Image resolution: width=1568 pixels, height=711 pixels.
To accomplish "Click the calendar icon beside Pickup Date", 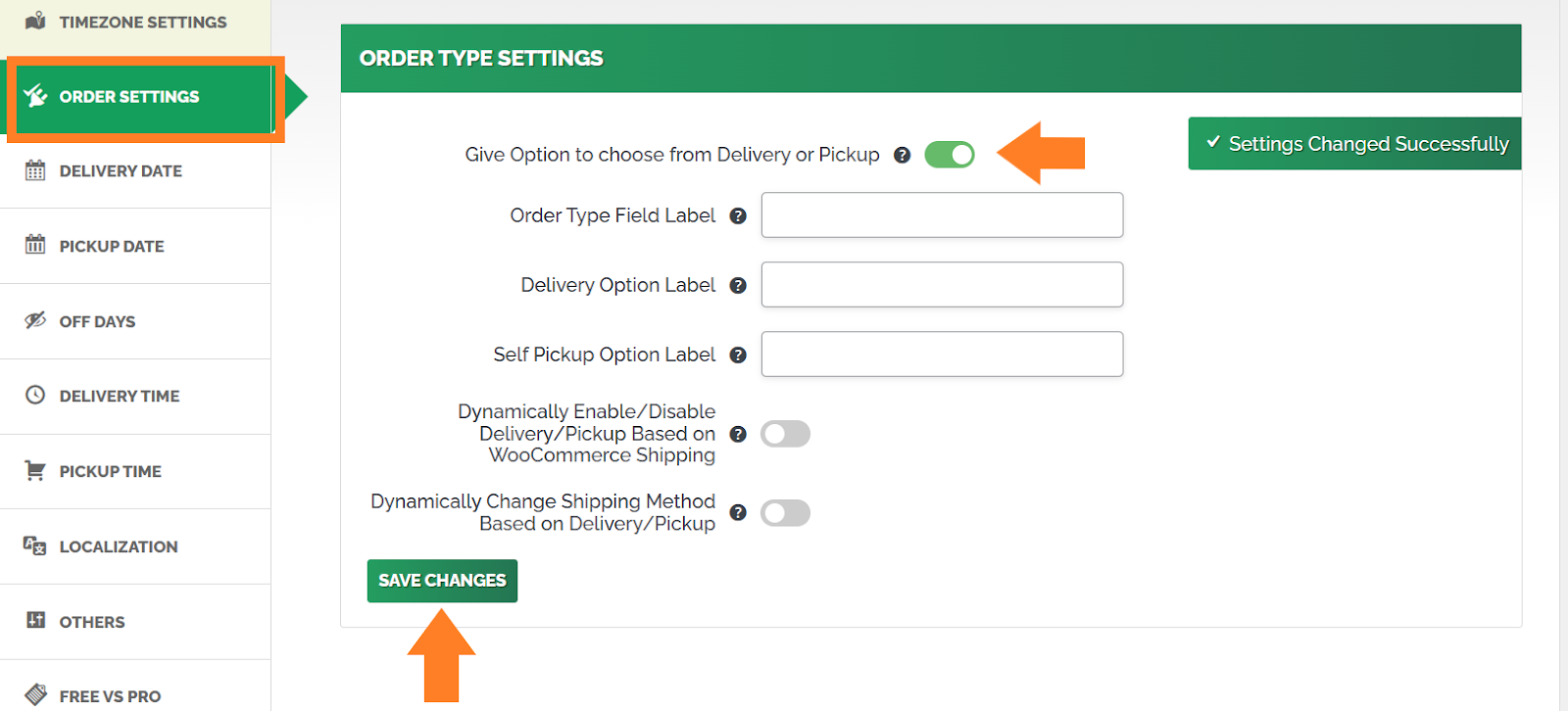I will 35,245.
